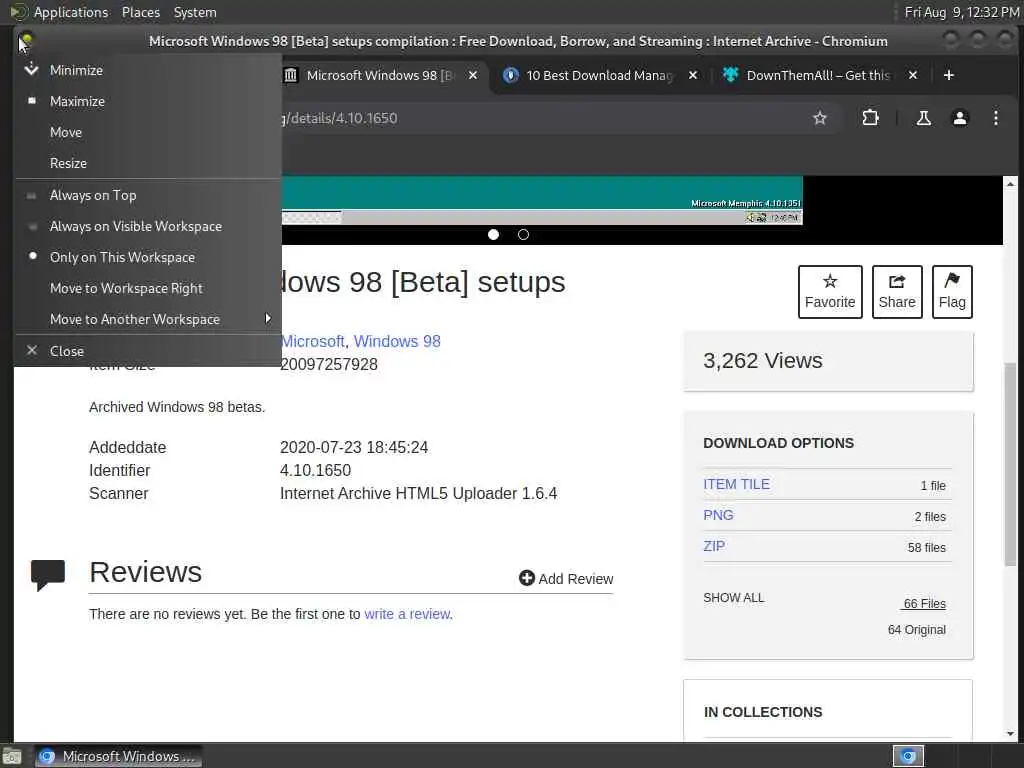Open Chromium three-dot menu

tap(995, 118)
